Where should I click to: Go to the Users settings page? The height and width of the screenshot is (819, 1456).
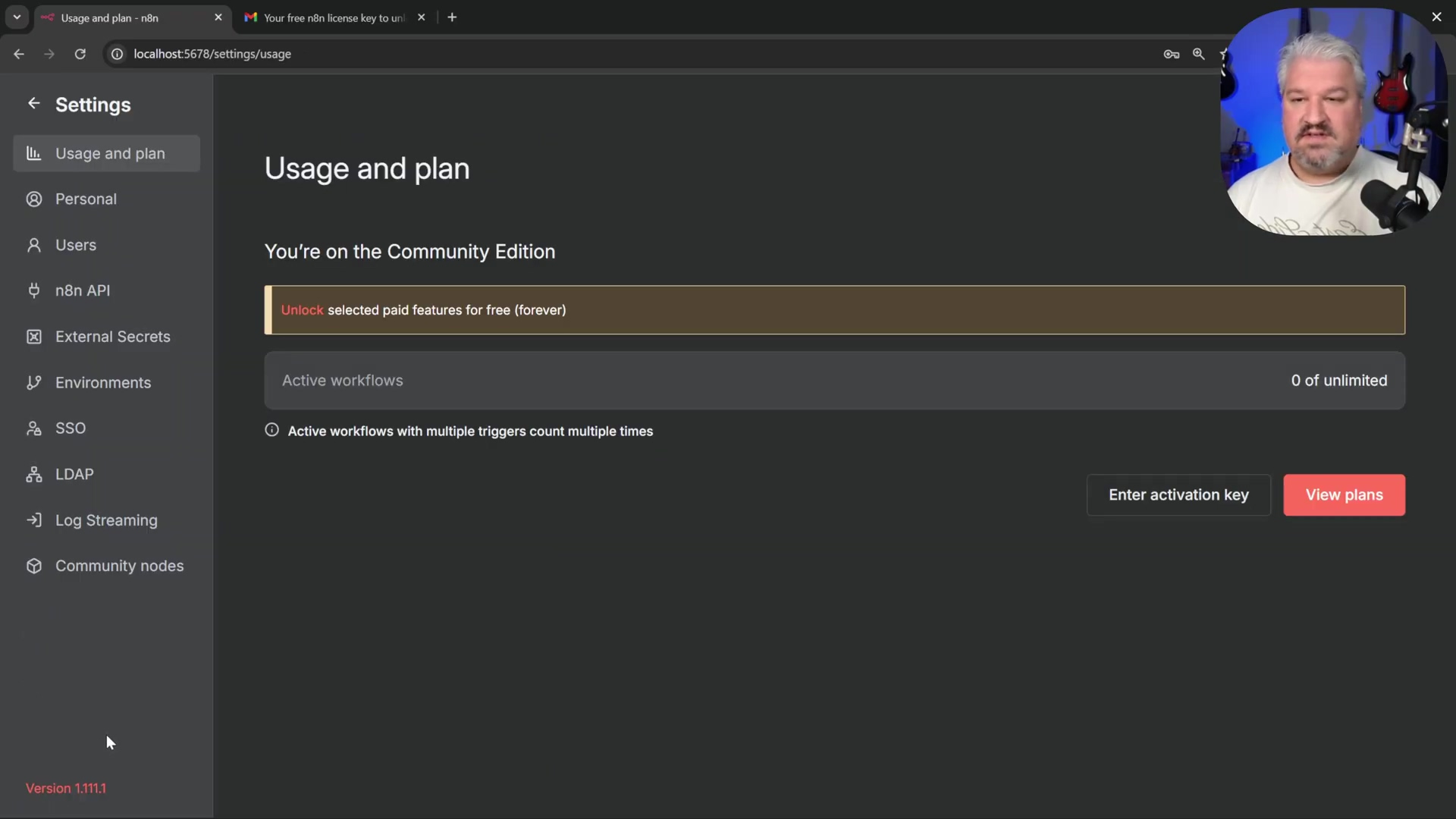coord(76,246)
